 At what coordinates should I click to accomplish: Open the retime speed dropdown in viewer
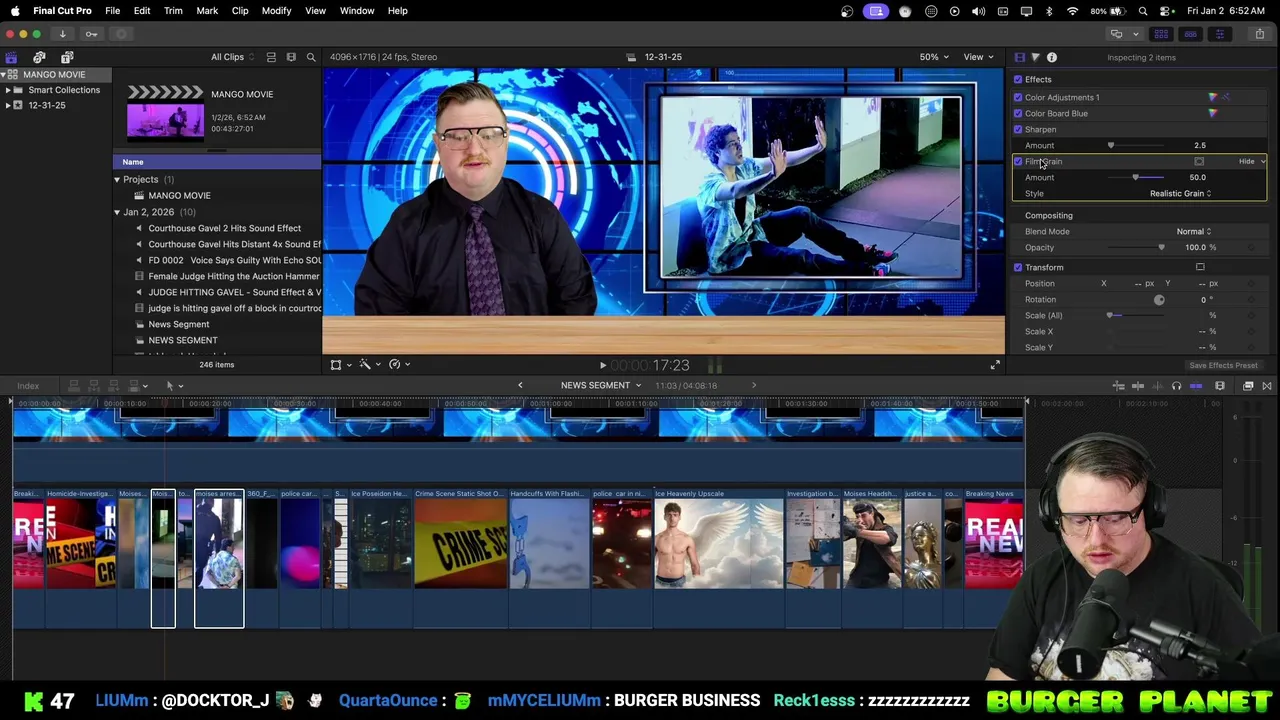pos(398,365)
